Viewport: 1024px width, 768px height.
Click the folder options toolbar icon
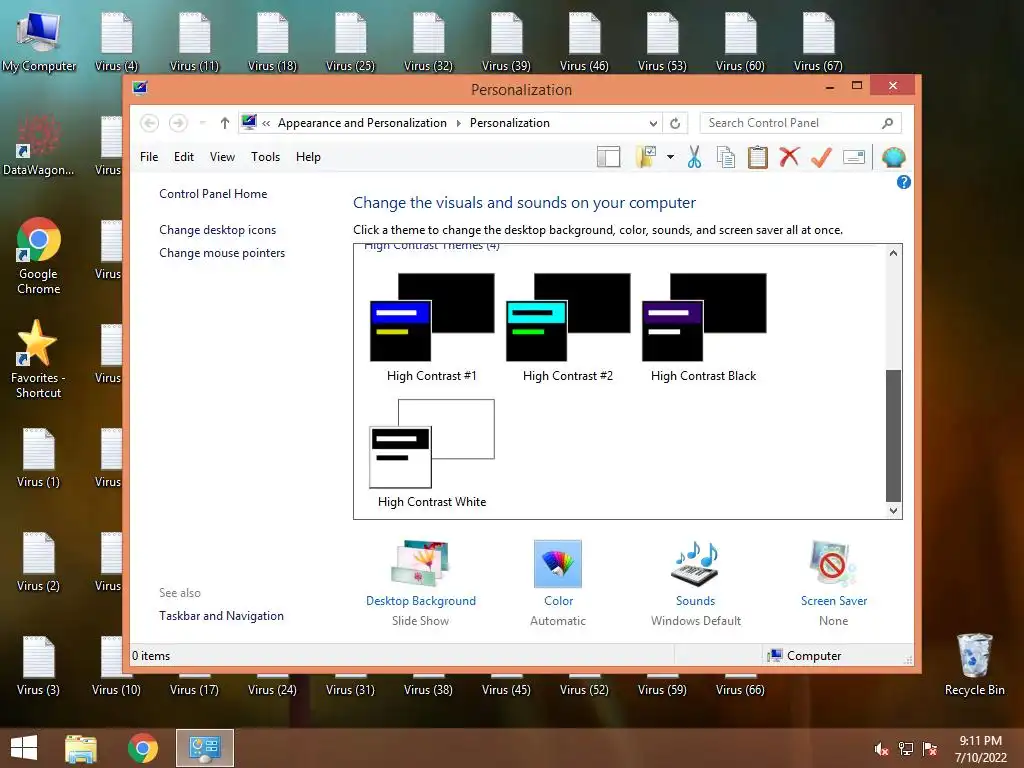pyautogui.click(x=646, y=157)
